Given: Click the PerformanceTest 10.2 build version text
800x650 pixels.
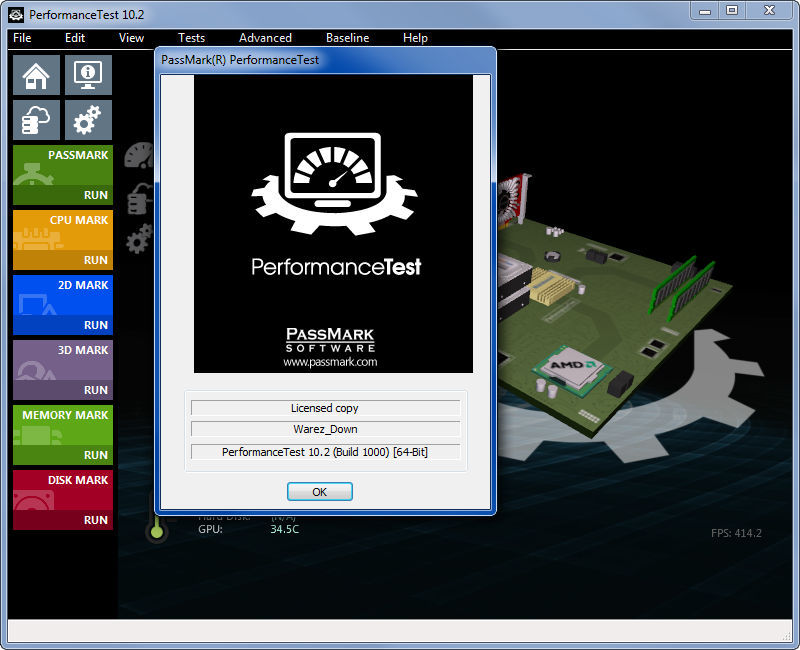Looking at the screenshot, I should 326,452.
